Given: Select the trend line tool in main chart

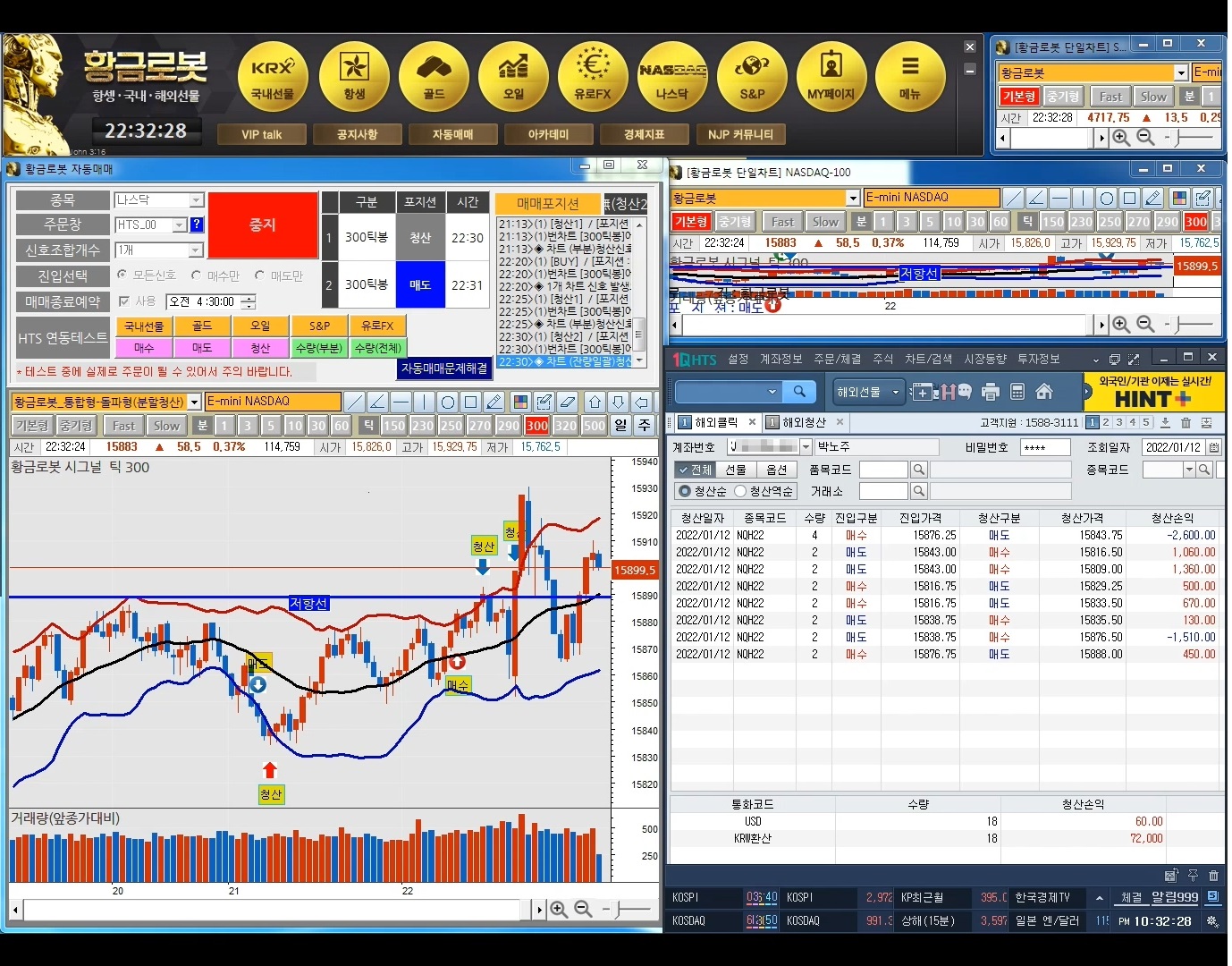Looking at the screenshot, I should (x=354, y=402).
